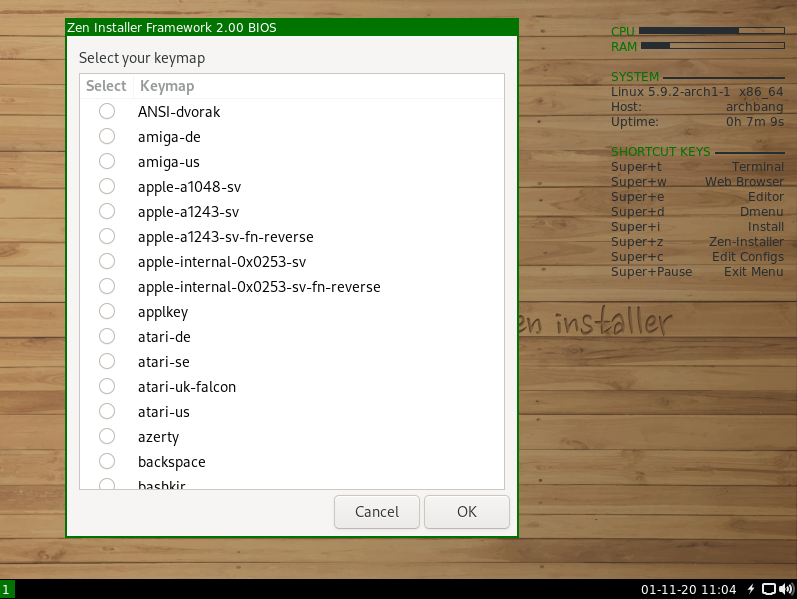The width and height of the screenshot is (797, 599).
Task: Select the ANSI-dvorak radio button
Action: click(107, 111)
